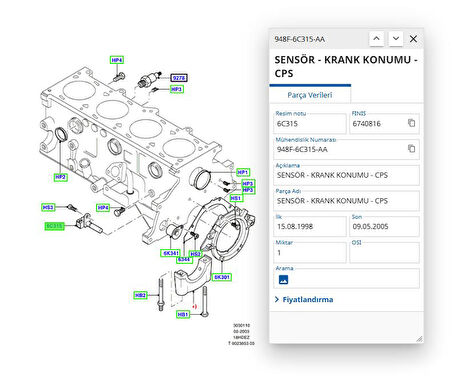Select the HP1 callout label

coord(243,172)
